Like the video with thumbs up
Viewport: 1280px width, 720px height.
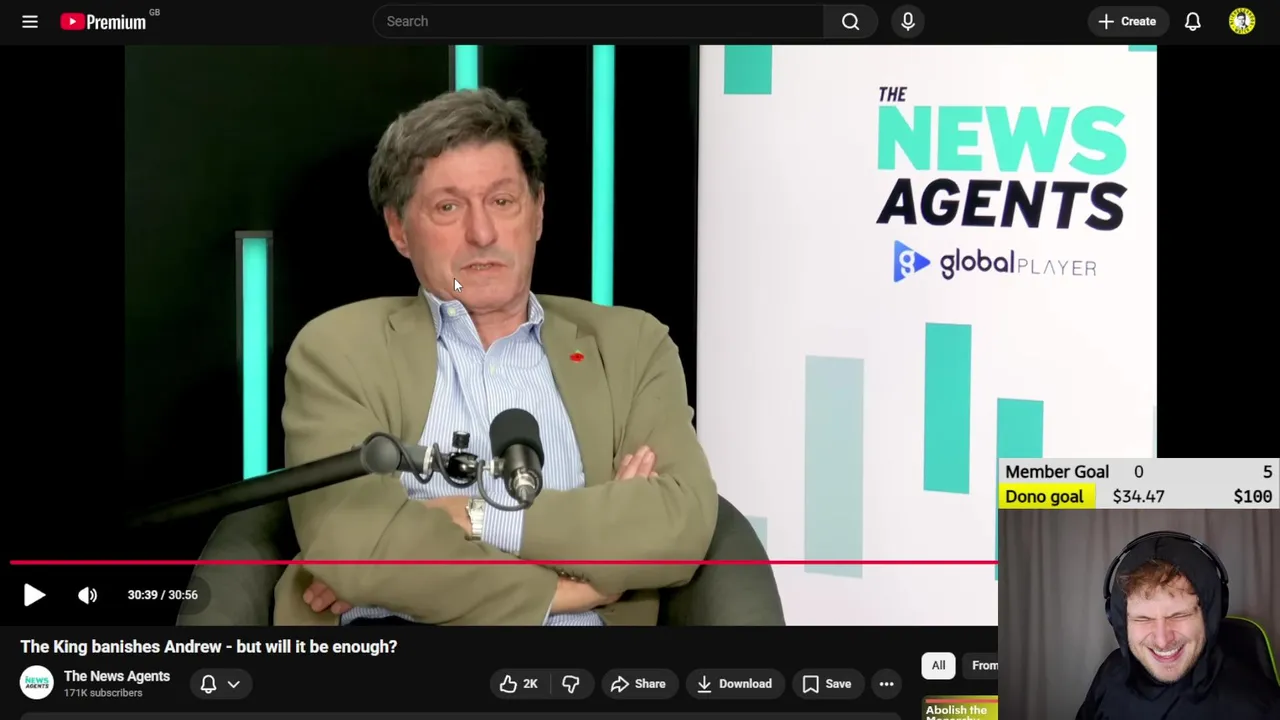tap(518, 684)
